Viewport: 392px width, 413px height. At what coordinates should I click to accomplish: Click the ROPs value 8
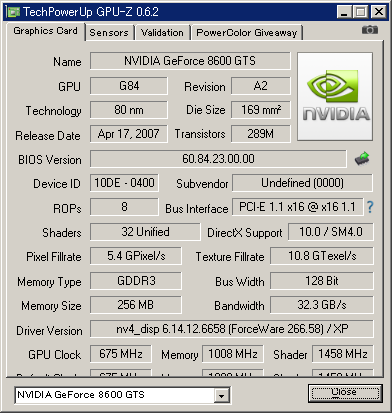(124, 207)
